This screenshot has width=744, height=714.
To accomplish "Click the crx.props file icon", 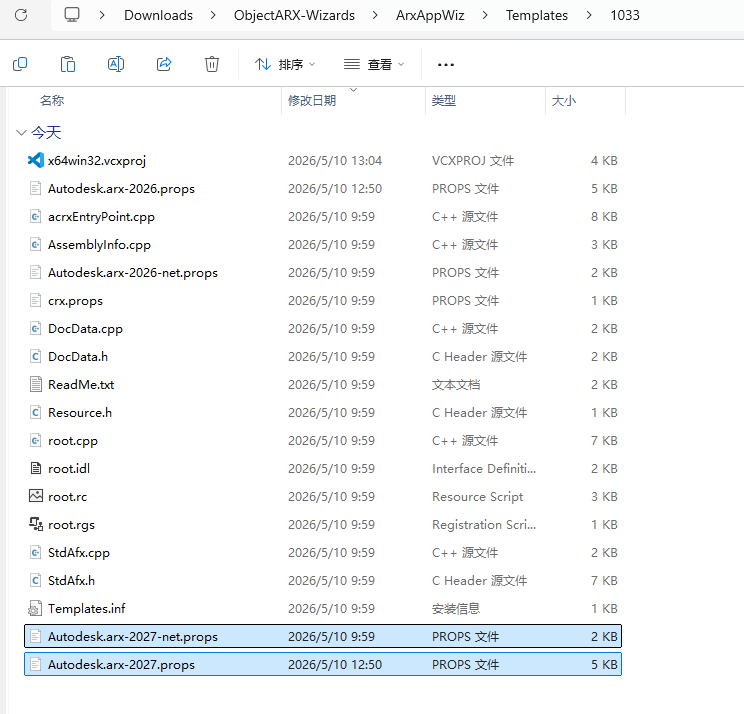I will (x=36, y=300).
